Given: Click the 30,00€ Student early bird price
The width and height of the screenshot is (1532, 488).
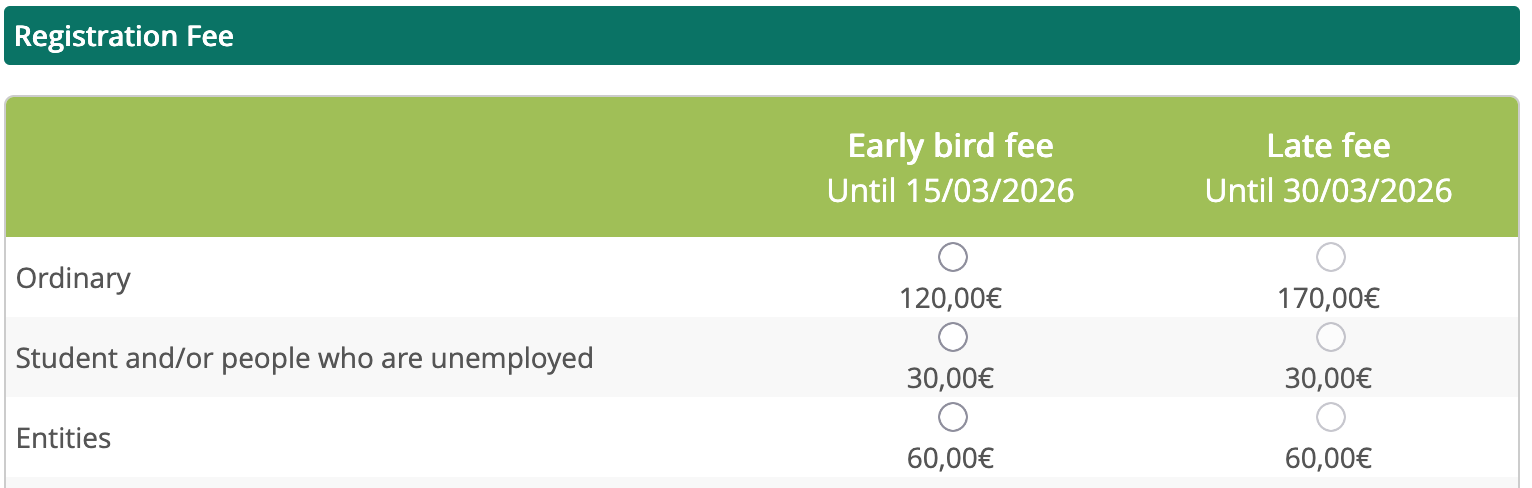Looking at the screenshot, I should click(x=950, y=378).
